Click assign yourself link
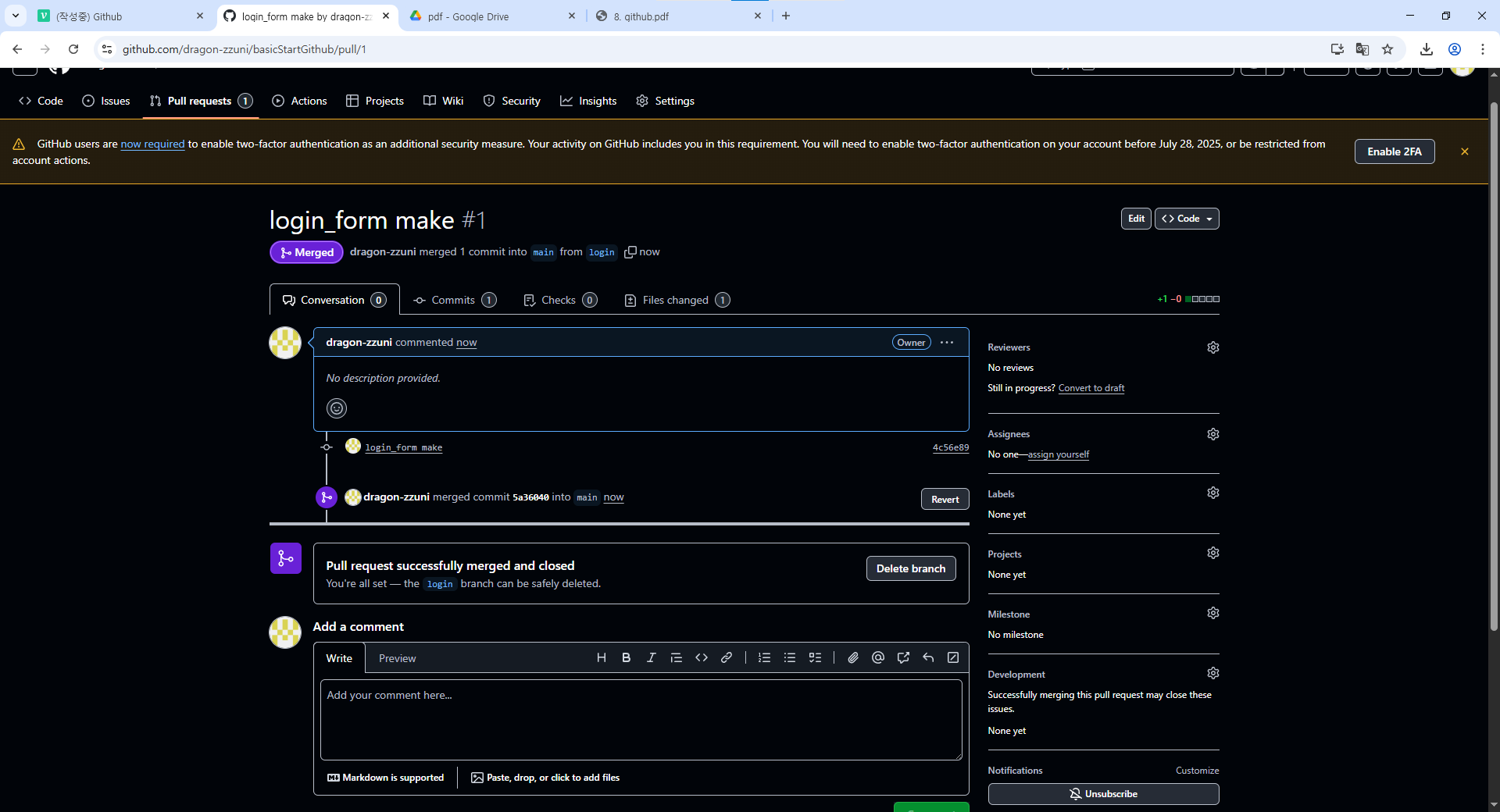 pos(1059,454)
